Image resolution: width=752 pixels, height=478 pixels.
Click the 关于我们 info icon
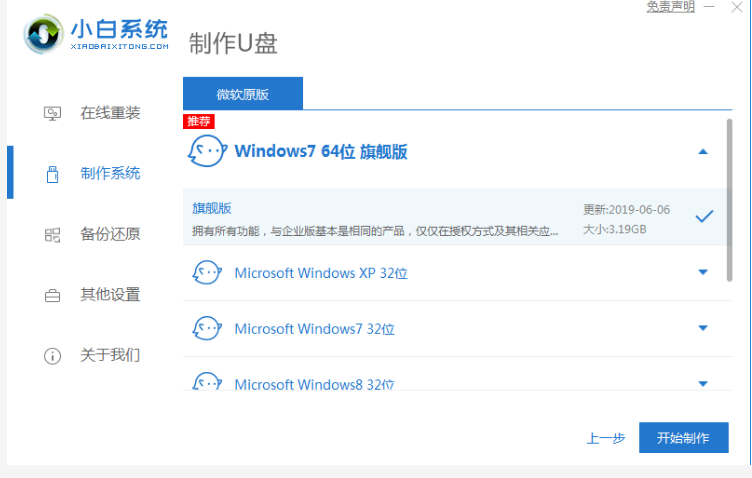tap(53, 356)
